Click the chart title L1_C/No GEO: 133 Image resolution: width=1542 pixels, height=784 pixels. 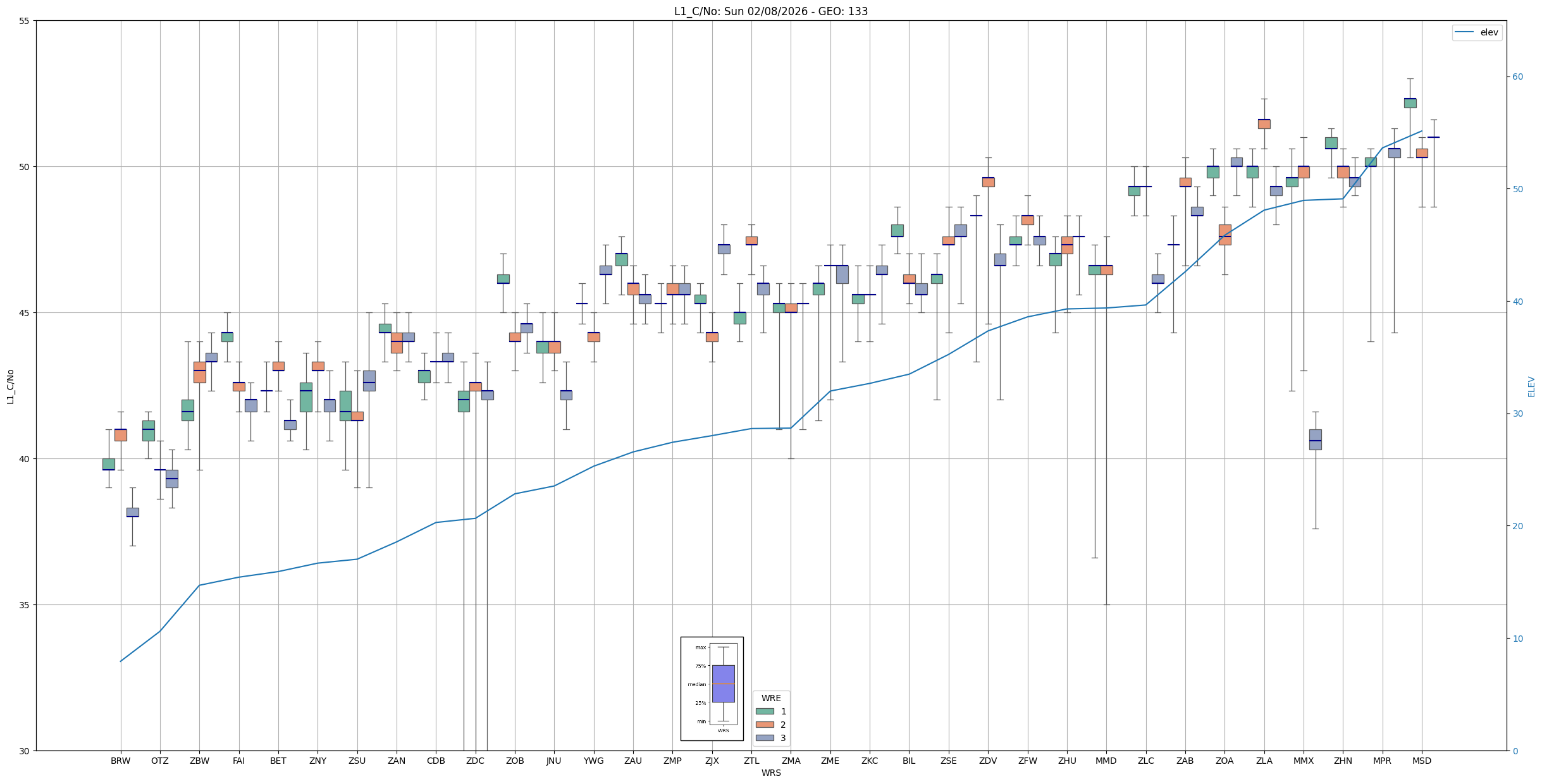point(770,11)
